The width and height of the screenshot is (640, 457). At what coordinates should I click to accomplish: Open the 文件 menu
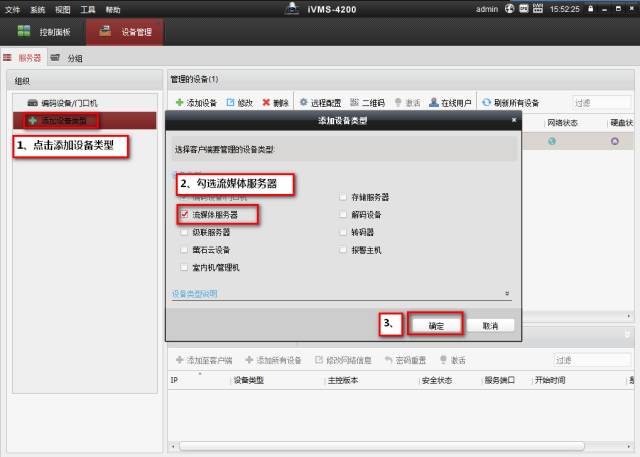coord(12,8)
